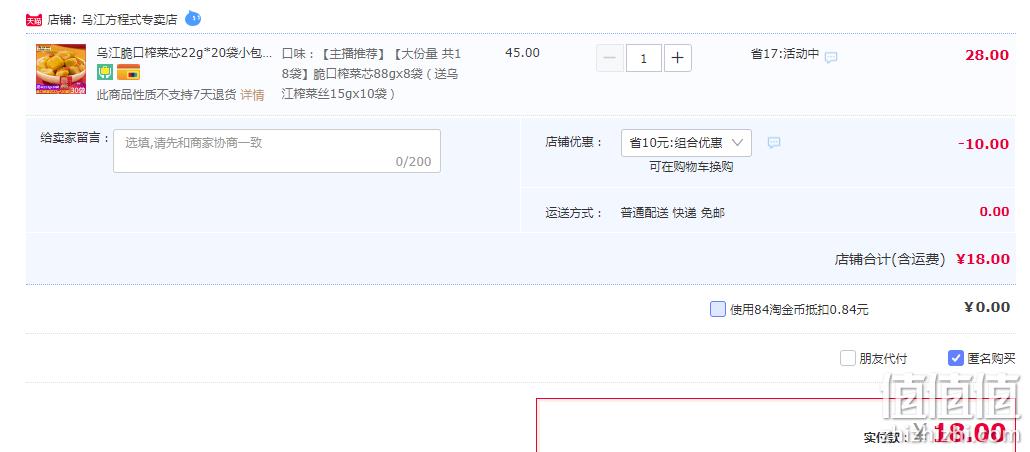Click the 省17:活动中 promotion text
Image resolution: width=1030 pixels, height=452 pixels.
(x=785, y=54)
